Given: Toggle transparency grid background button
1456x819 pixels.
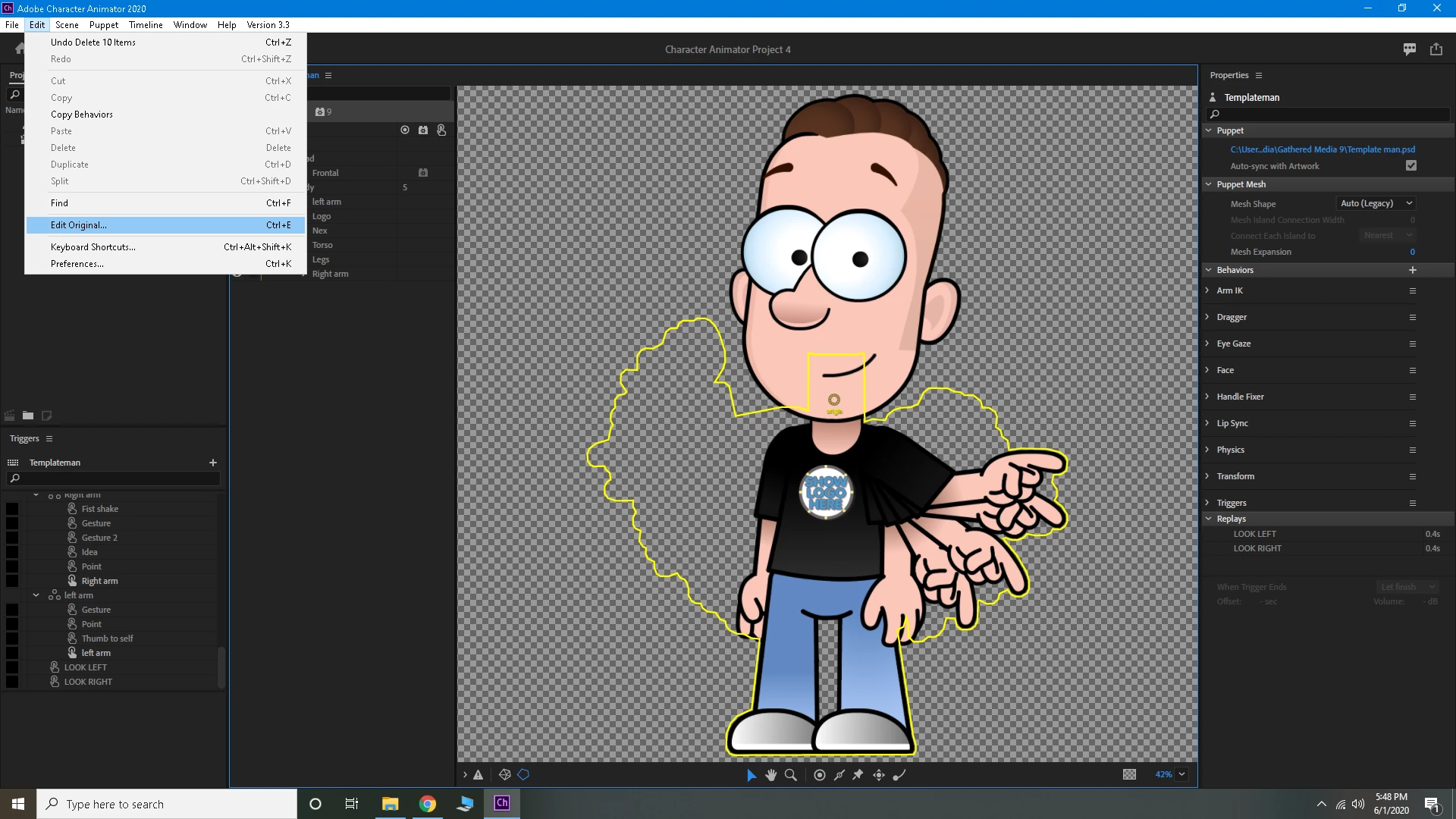Looking at the screenshot, I should click(1129, 775).
